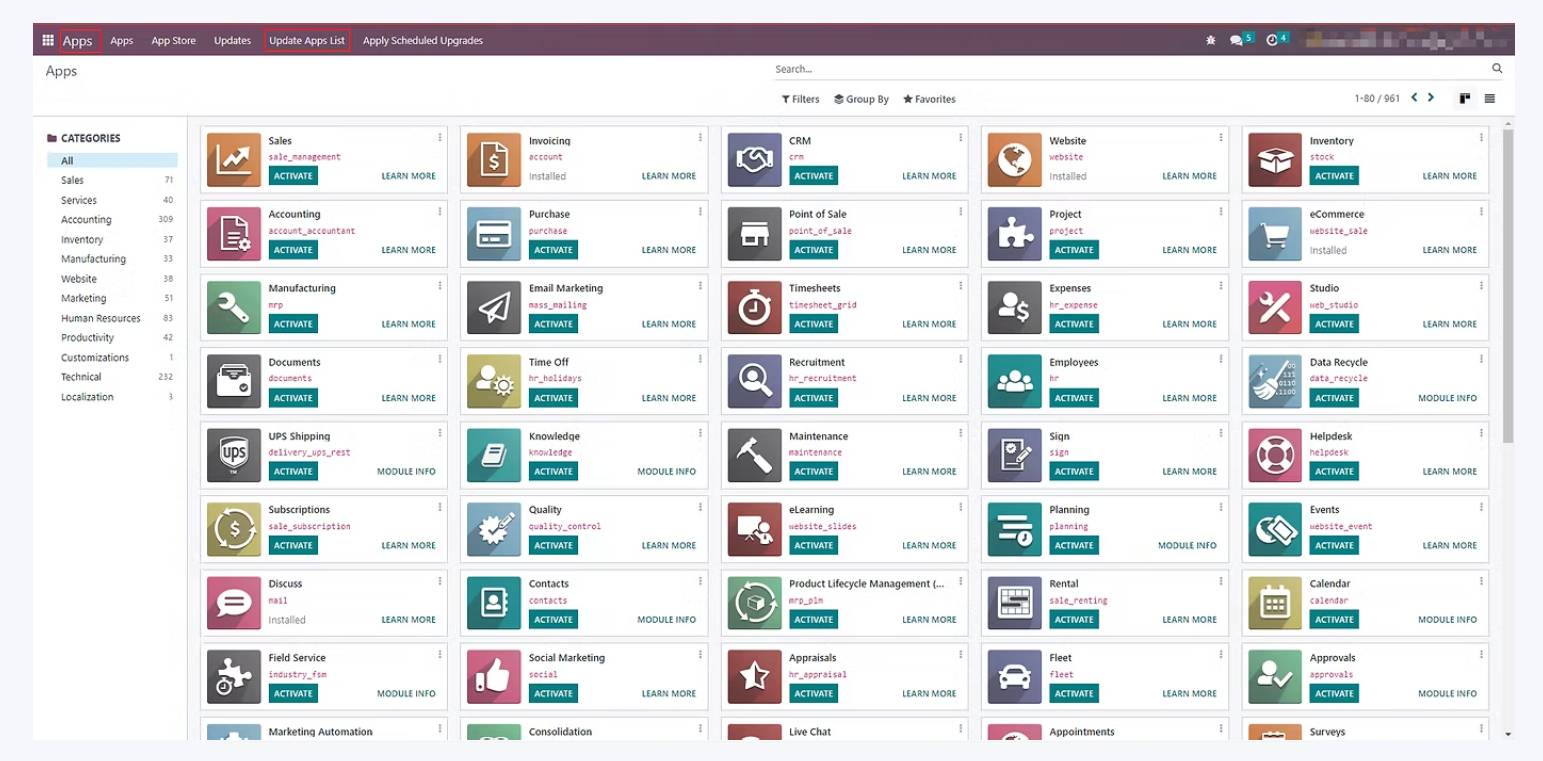Screen dimensions: 1543x761
Task: Open the Inventory card three-dot menu
Action: click(1481, 137)
